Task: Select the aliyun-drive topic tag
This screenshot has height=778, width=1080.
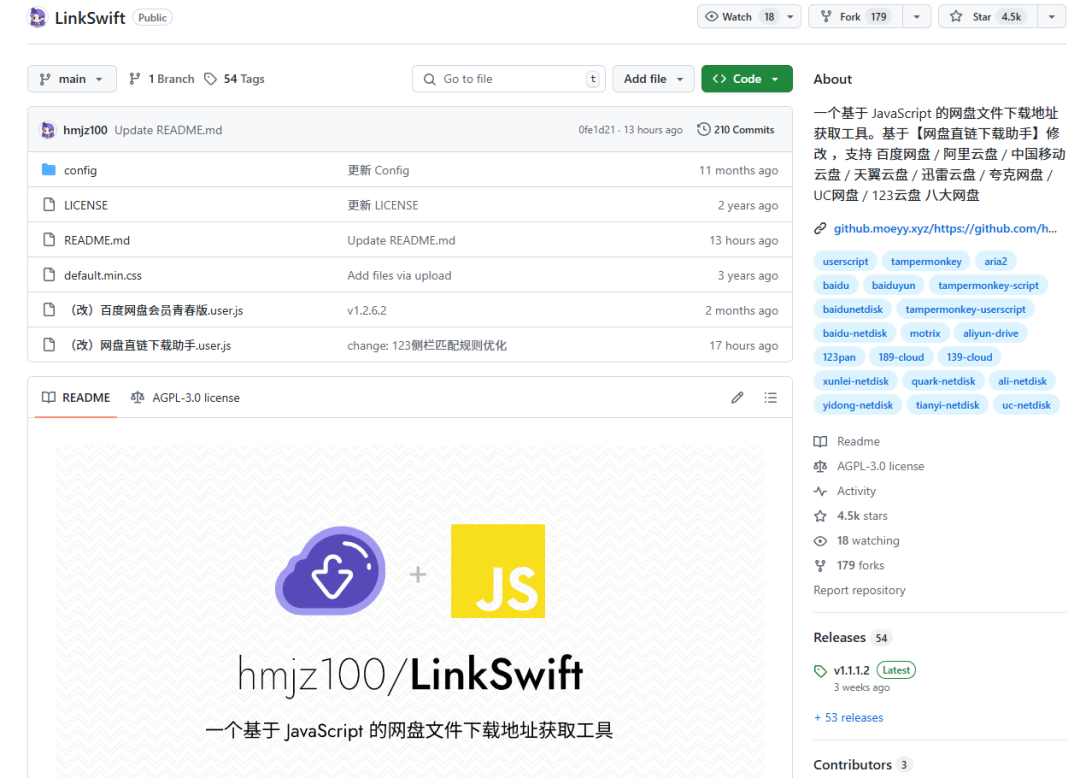Action: pyautogui.click(x=990, y=333)
